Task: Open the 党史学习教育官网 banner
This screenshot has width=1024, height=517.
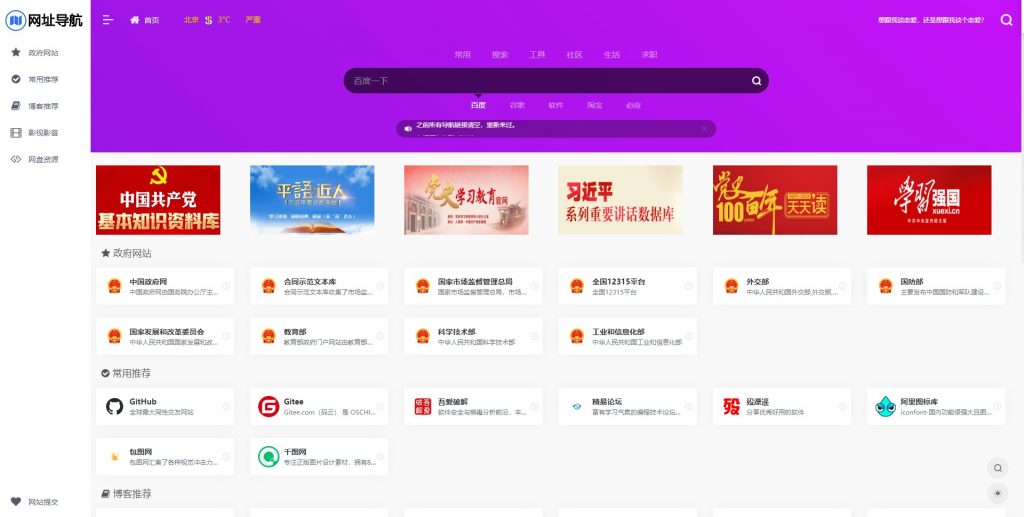Action: tap(466, 200)
